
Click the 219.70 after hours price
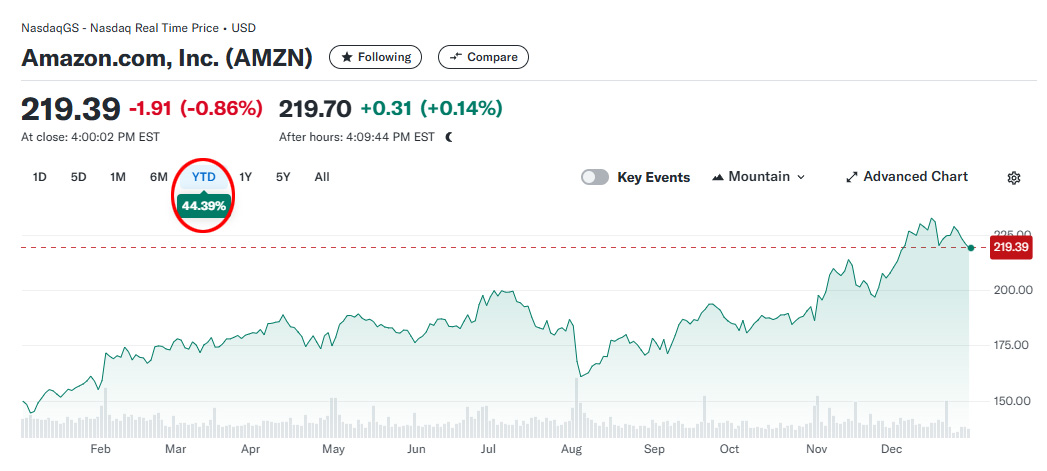315,108
